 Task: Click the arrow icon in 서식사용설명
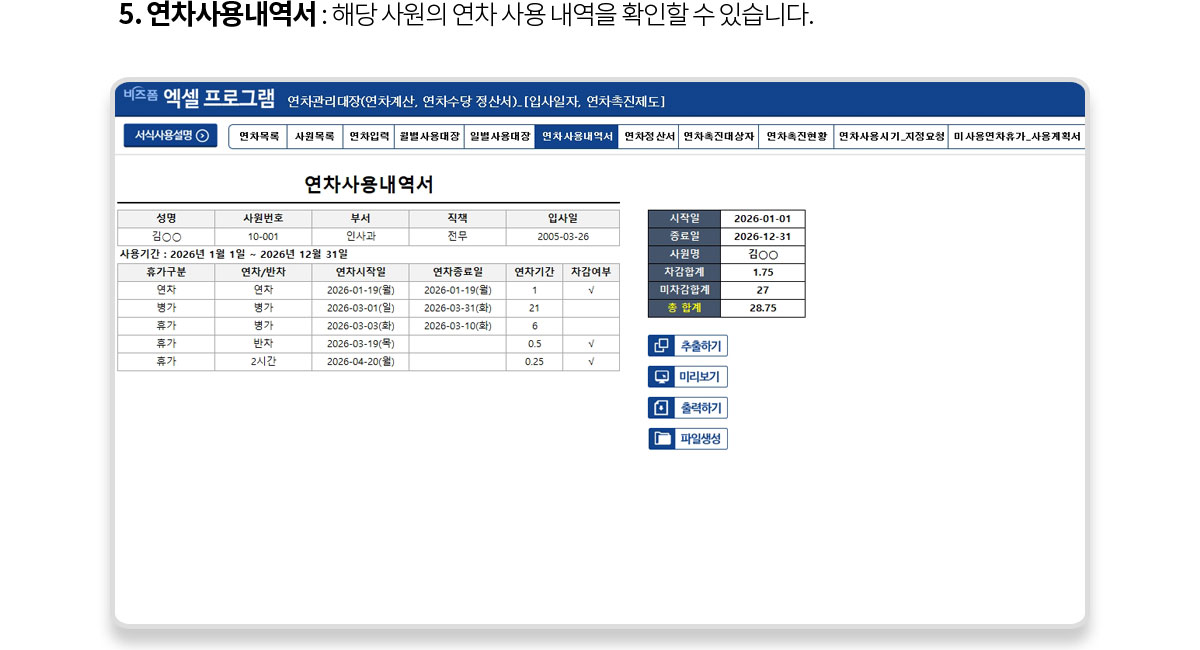click(x=202, y=136)
